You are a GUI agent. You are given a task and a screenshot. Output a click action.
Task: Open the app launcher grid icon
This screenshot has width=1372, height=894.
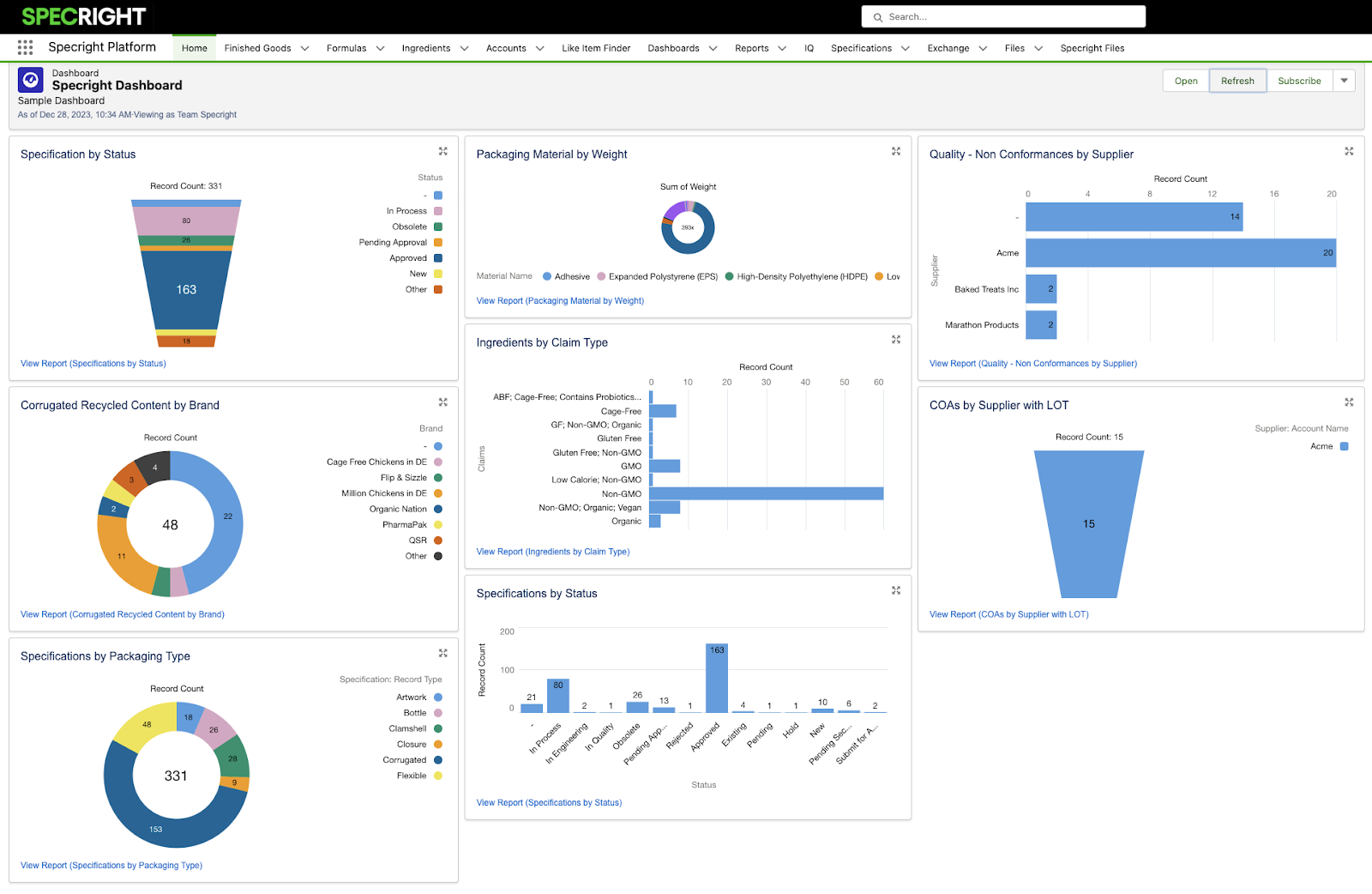click(x=25, y=47)
